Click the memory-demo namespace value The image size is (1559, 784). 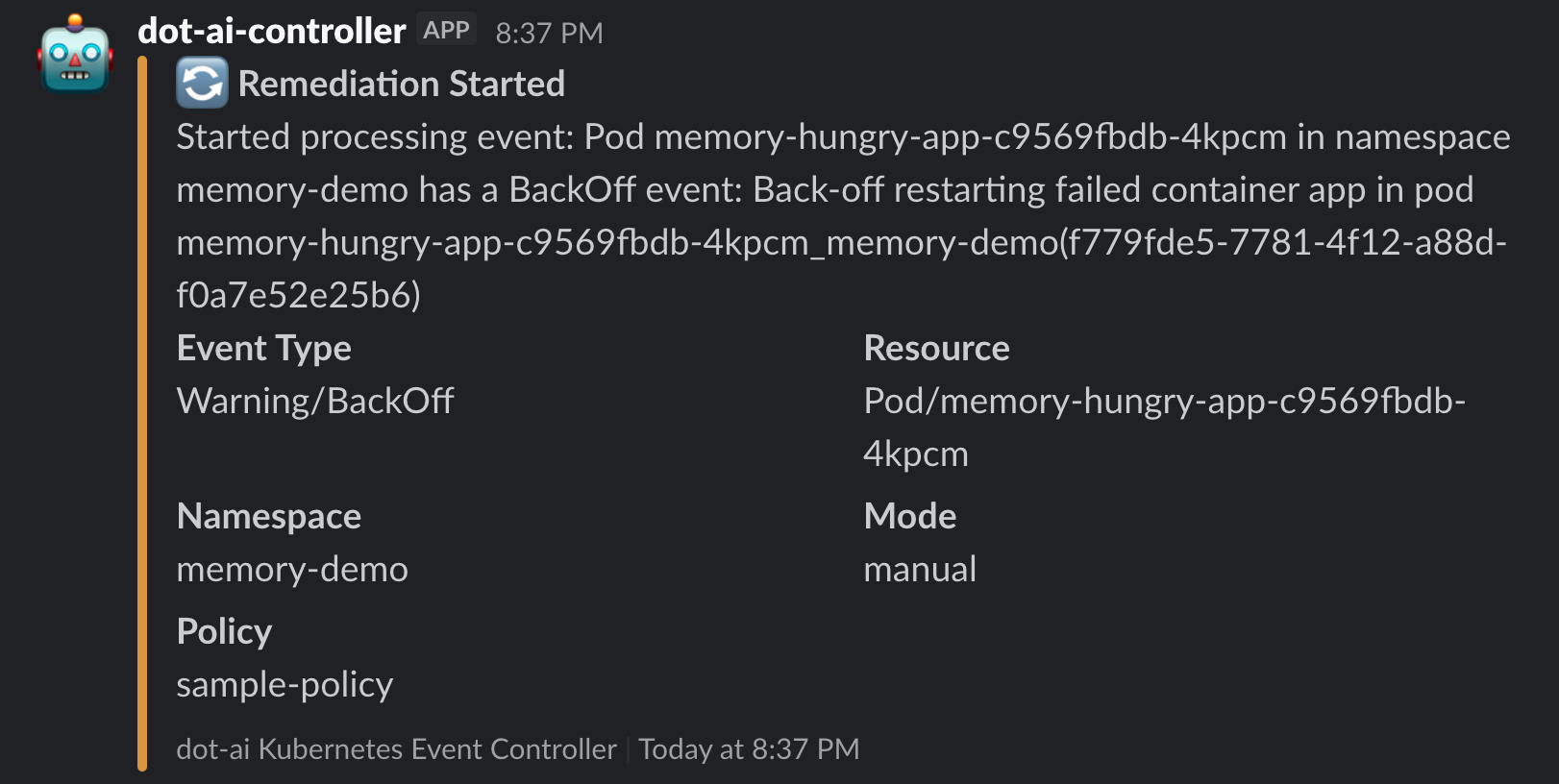point(291,569)
